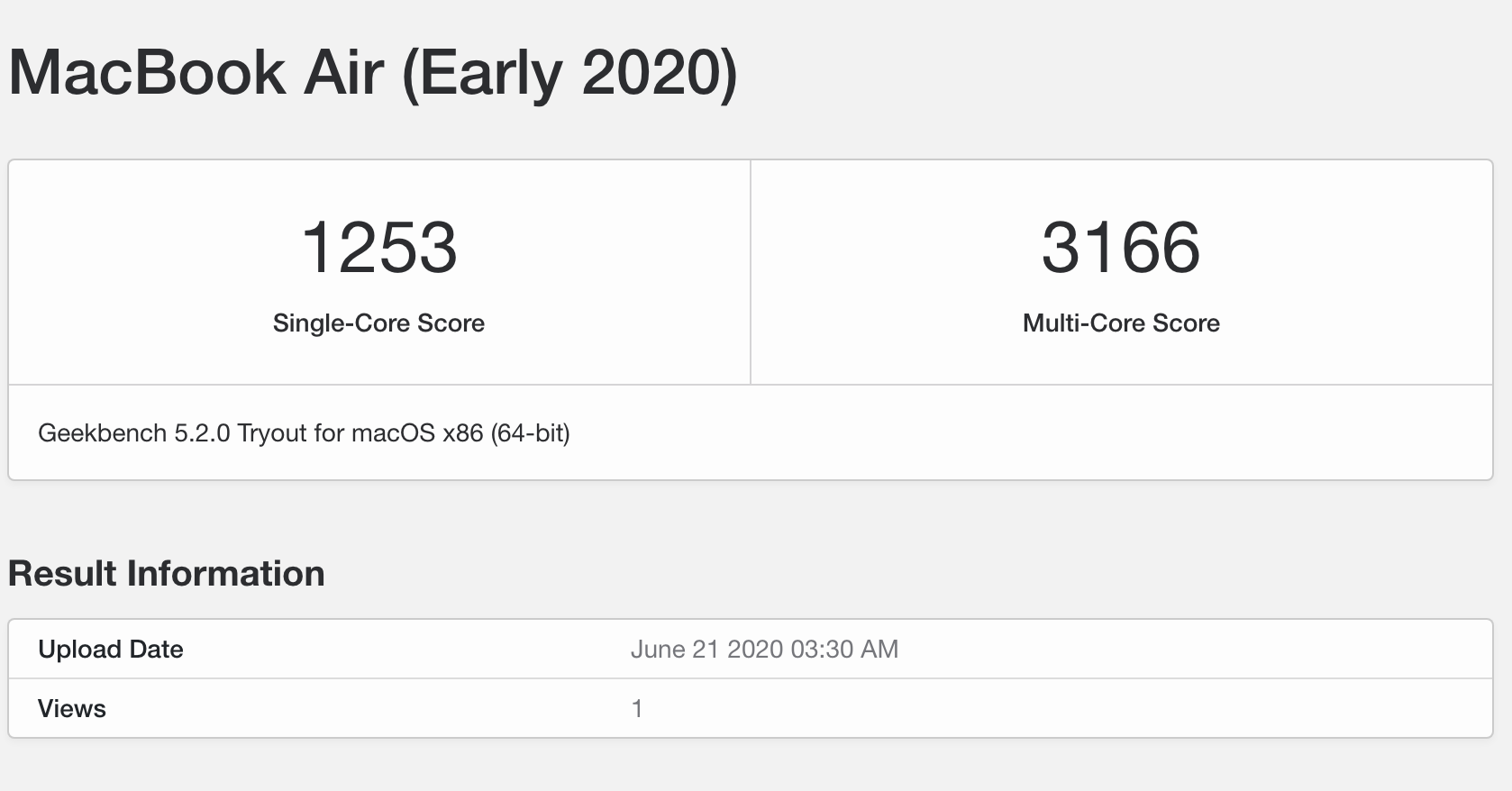
Task: Click the Views row label
Action: tap(72, 709)
